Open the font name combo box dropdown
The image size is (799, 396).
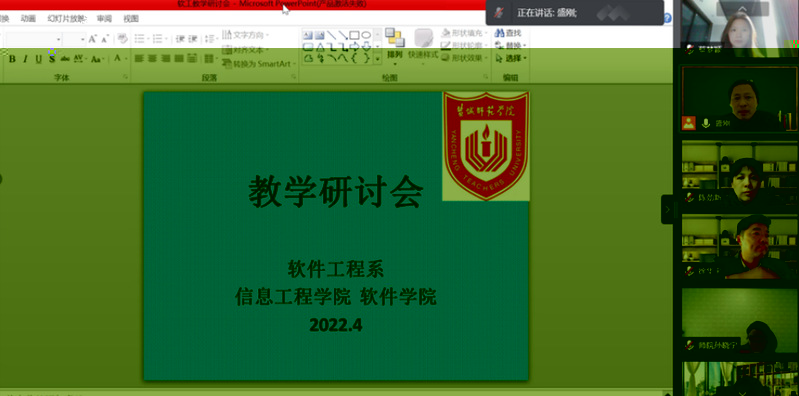(59, 39)
